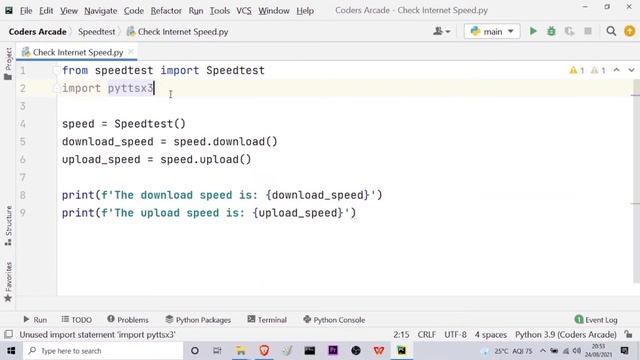Go to next highlighted error arrow
This screenshot has height=360, width=640.
coord(631,70)
